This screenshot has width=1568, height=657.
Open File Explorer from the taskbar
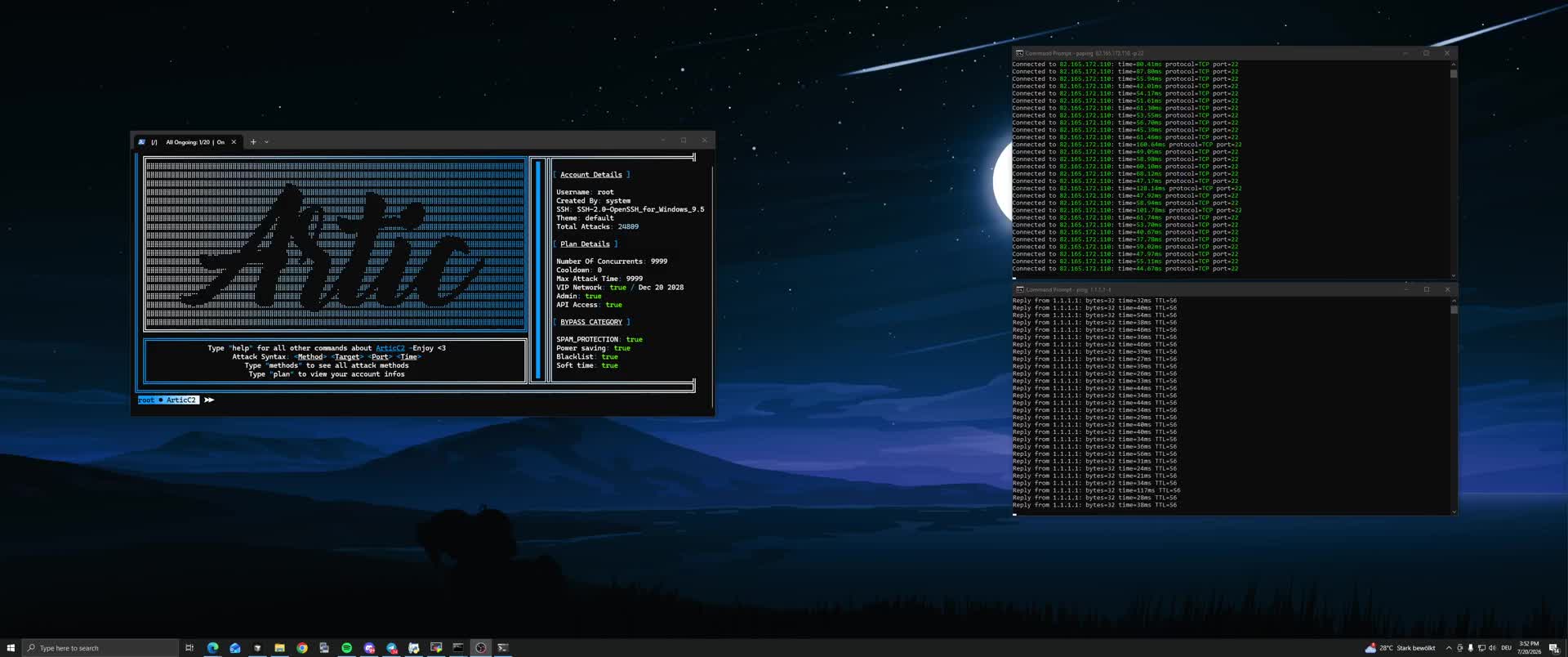point(279,648)
